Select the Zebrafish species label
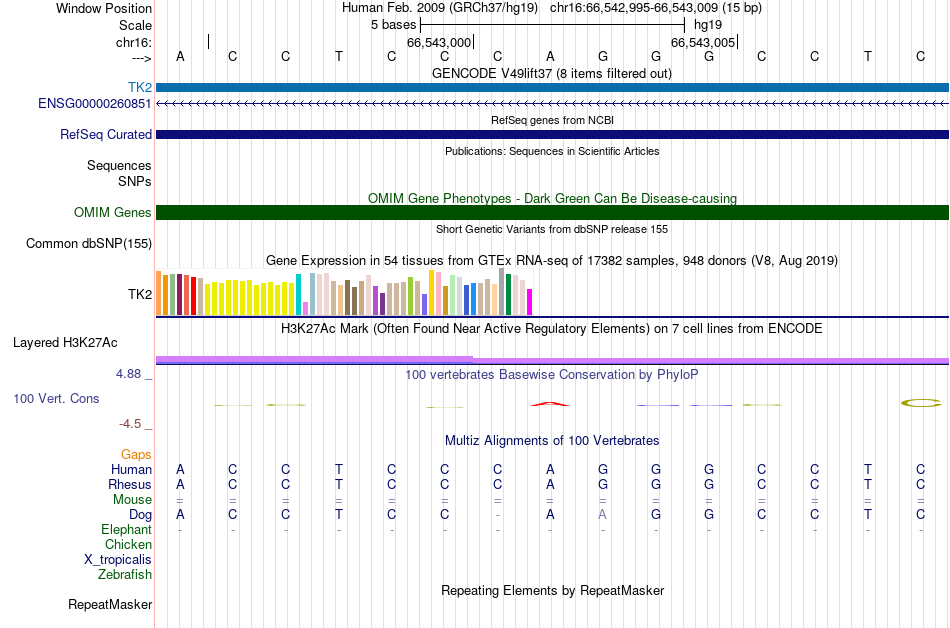This screenshot has height=628, width=950. click(125, 574)
